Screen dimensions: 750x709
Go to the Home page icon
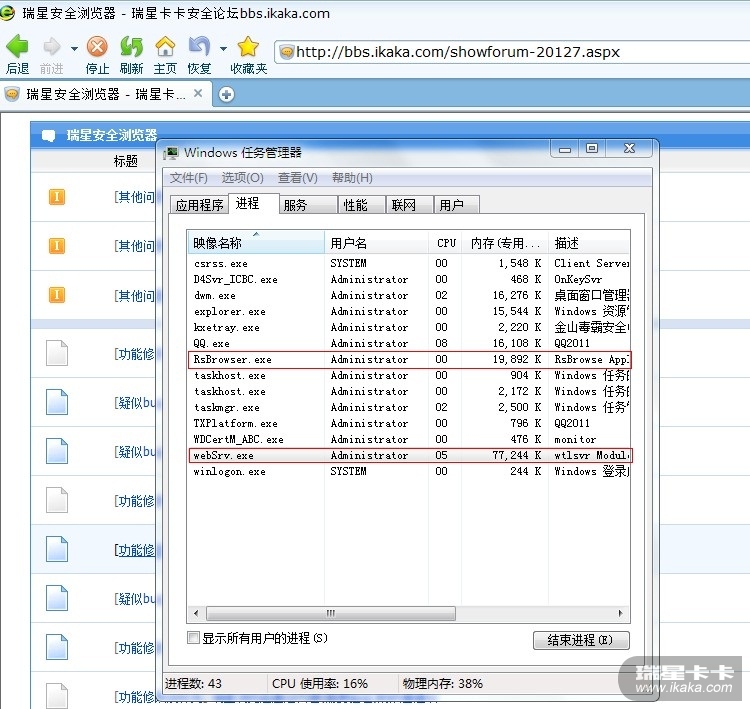[x=165, y=46]
